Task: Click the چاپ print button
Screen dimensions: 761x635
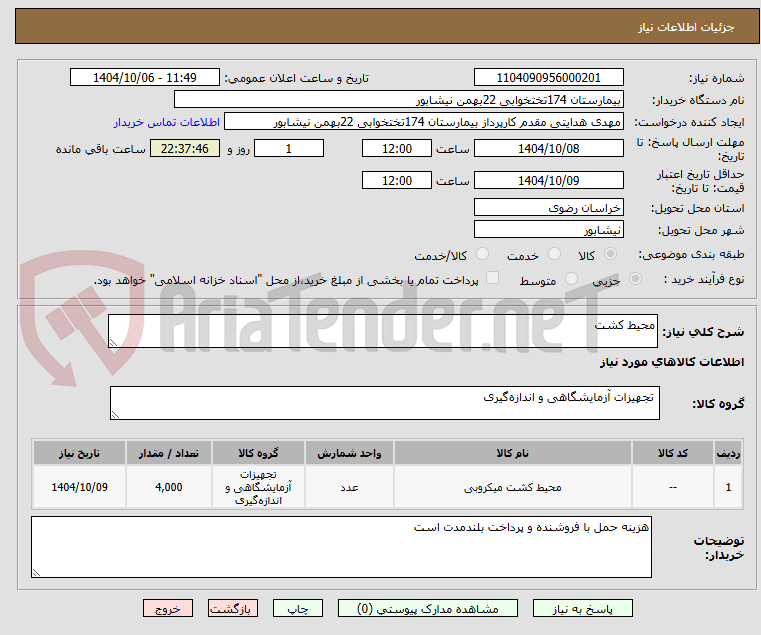Action: click(x=298, y=608)
